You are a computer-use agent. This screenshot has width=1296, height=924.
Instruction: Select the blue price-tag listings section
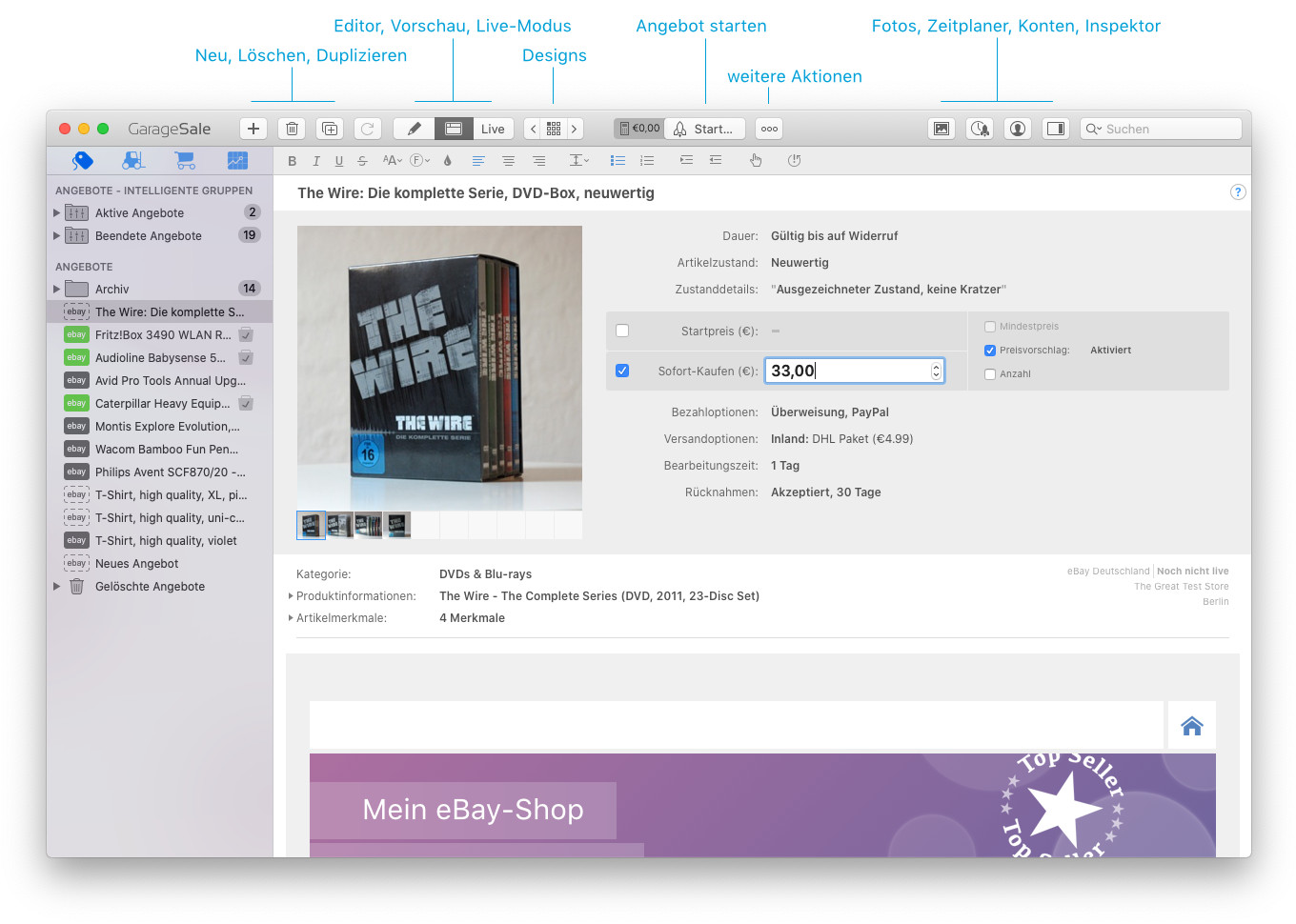83,160
